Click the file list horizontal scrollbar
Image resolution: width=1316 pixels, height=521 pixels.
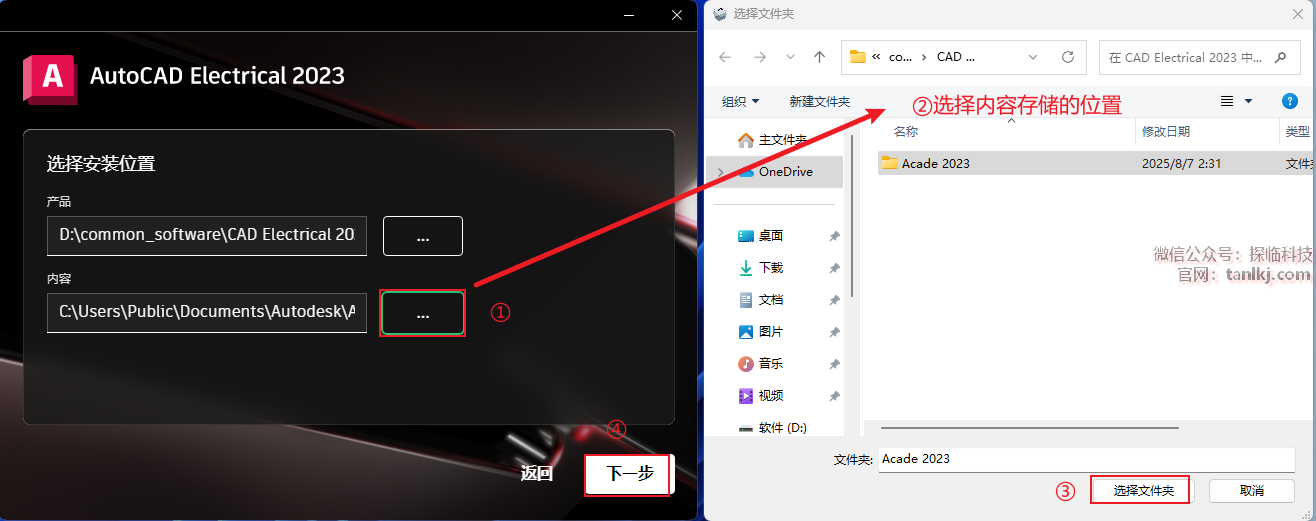[x=1030, y=427]
